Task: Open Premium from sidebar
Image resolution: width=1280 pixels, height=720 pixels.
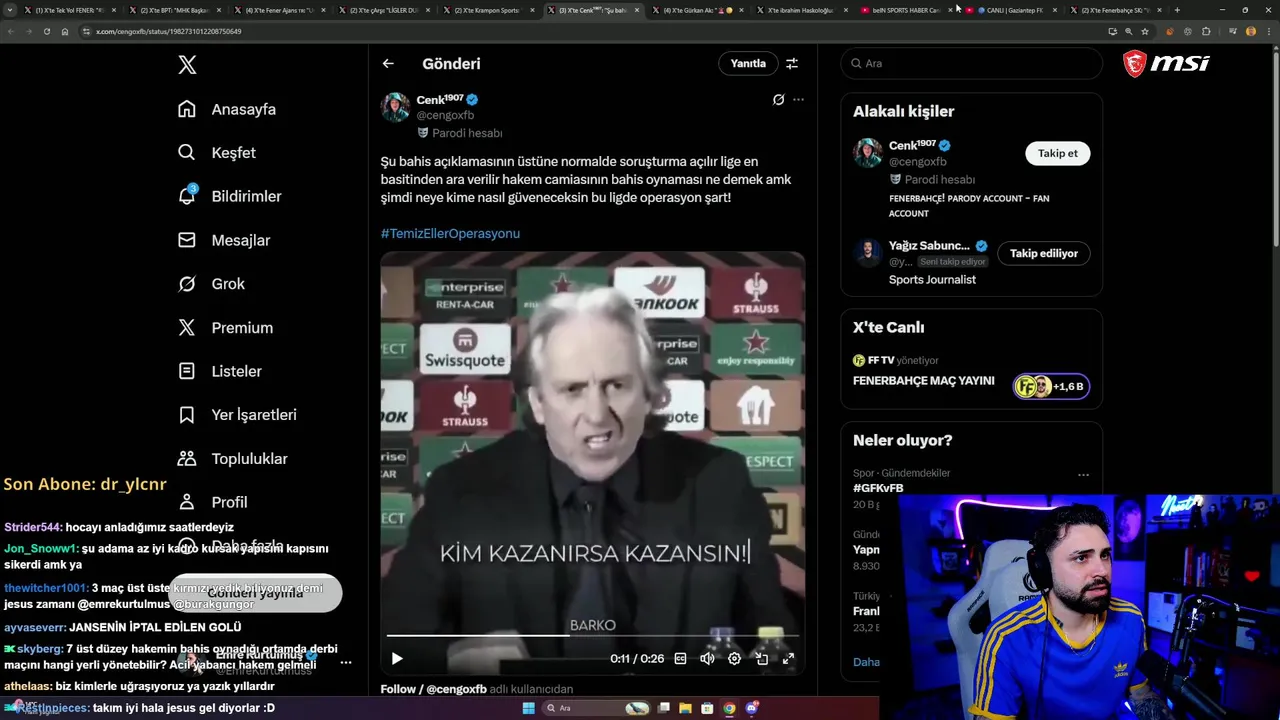Action: [225, 328]
